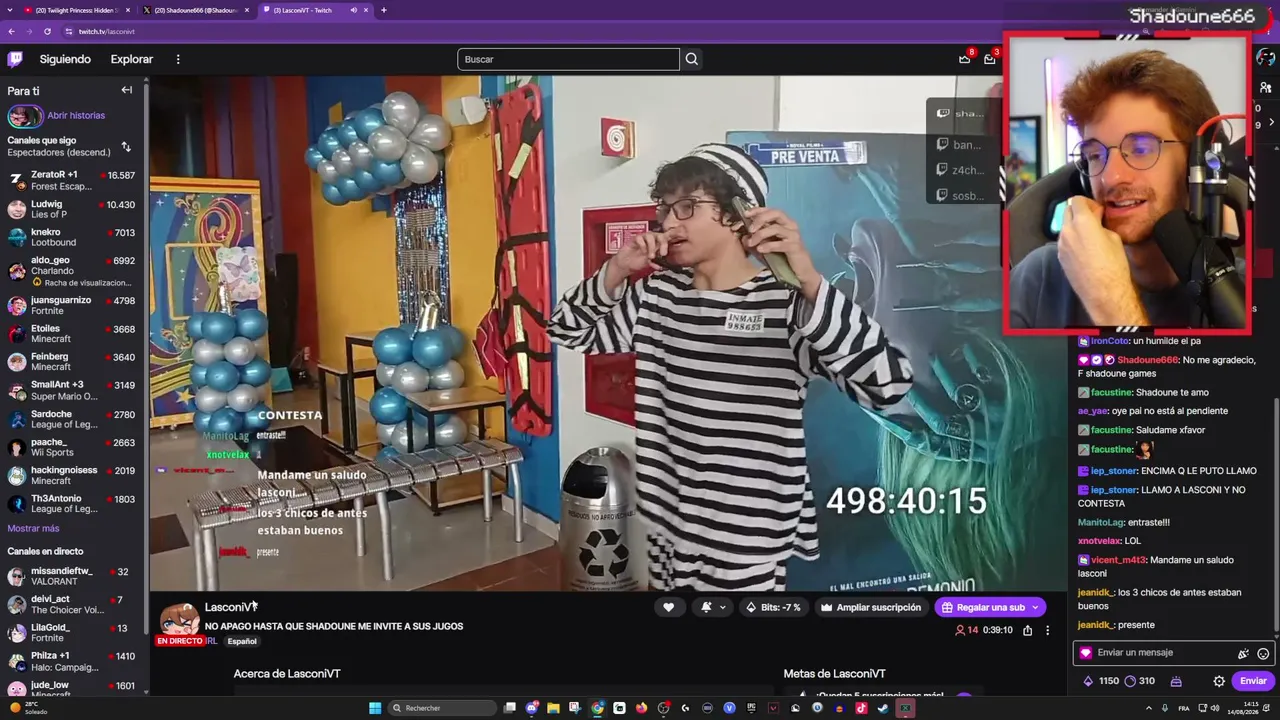Open the crown Prime loot icon
Screen dimensions: 1280x720
pyautogui.click(x=964, y=59)
